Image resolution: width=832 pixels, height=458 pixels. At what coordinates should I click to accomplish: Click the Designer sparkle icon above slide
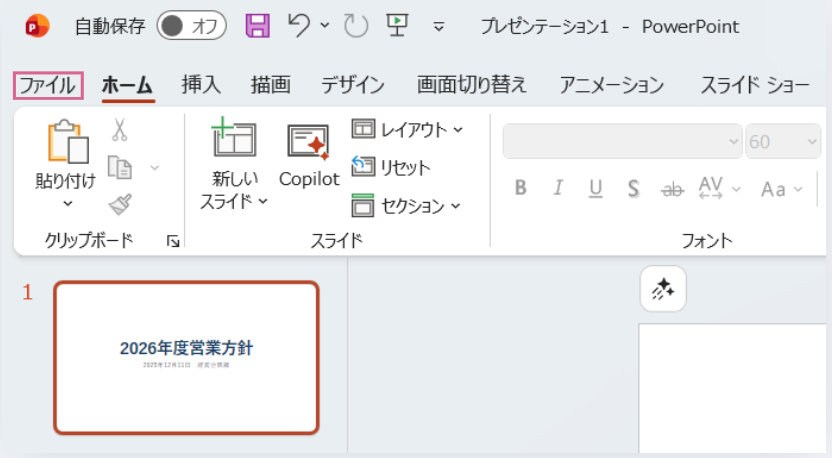click(663, 290)
